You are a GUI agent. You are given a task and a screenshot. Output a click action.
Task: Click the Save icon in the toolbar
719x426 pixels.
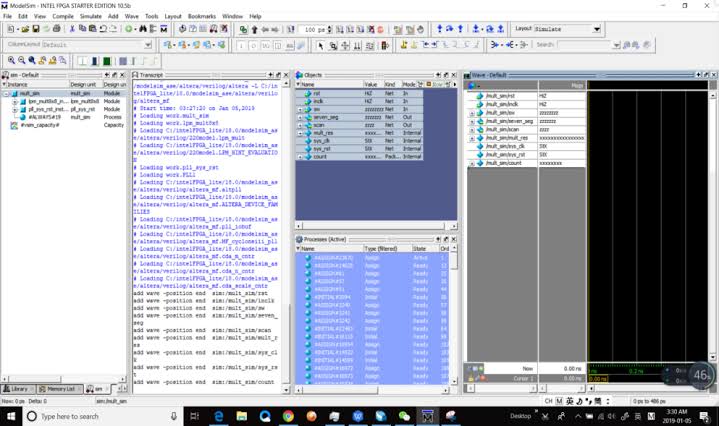tap(36, 29)
